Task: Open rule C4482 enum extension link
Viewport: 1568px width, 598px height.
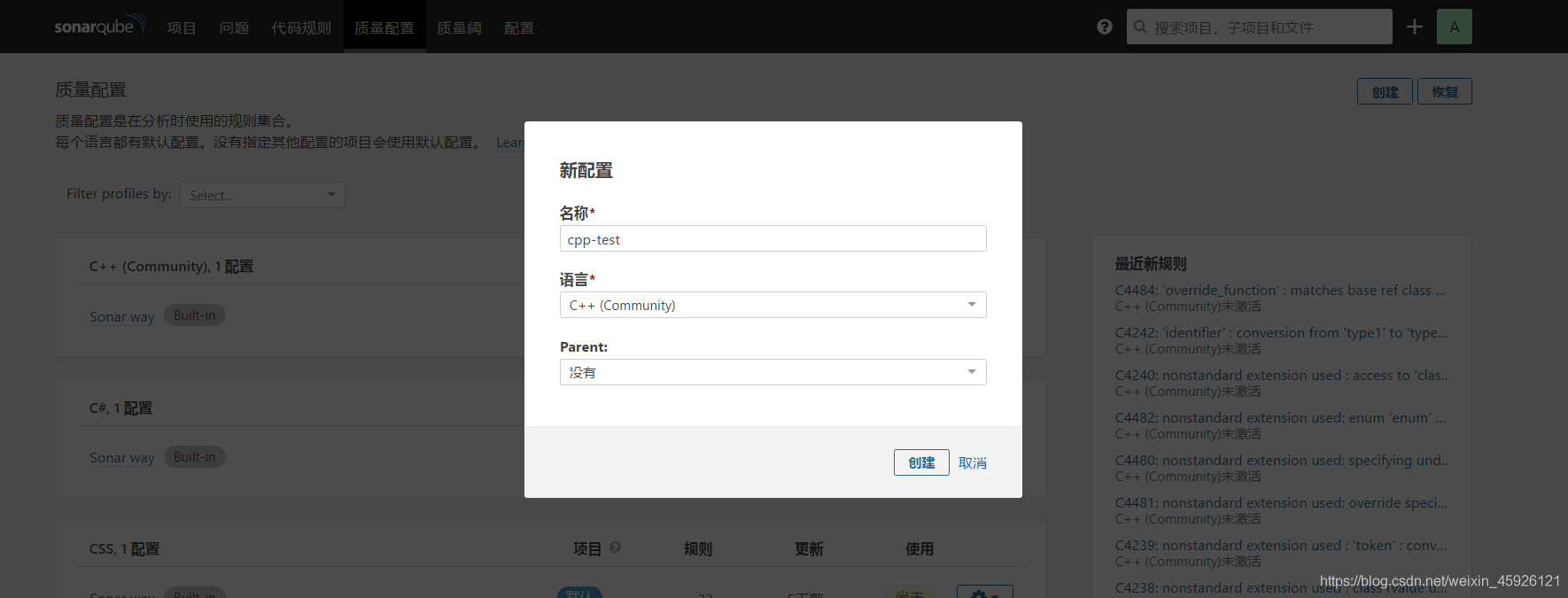Action: click(x=1280, y=417)
